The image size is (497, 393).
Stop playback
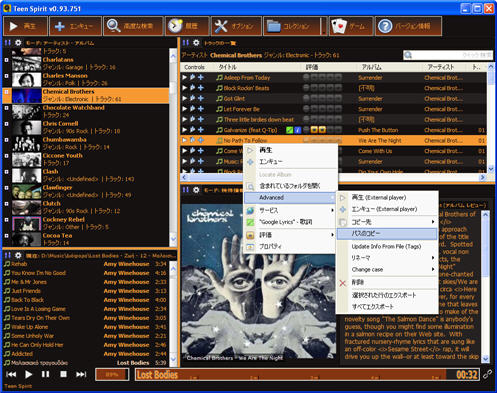63,374
